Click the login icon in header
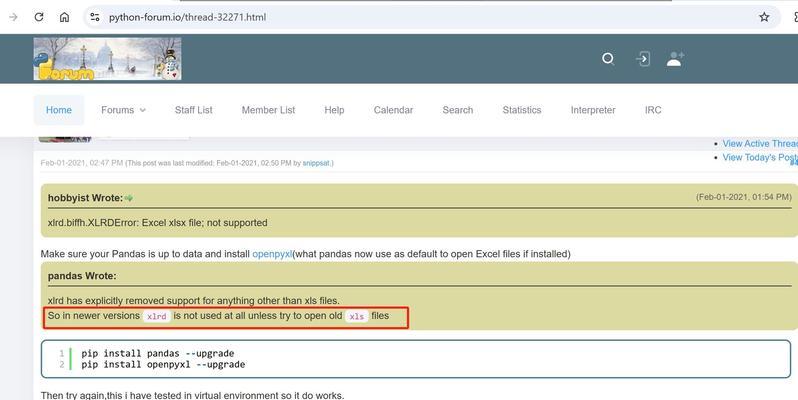This screenshot has height=400, width=798. (x=643, y=59)
